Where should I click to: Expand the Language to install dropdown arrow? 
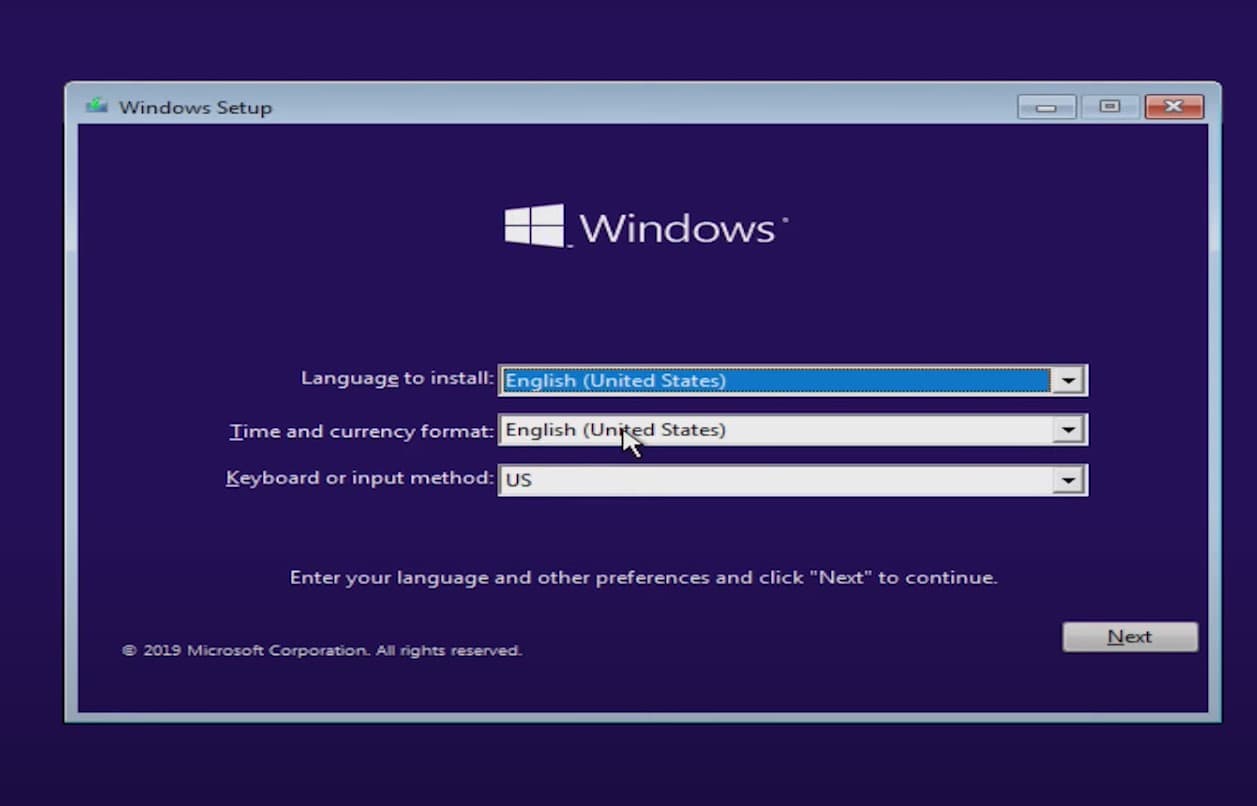(1068, 380)
